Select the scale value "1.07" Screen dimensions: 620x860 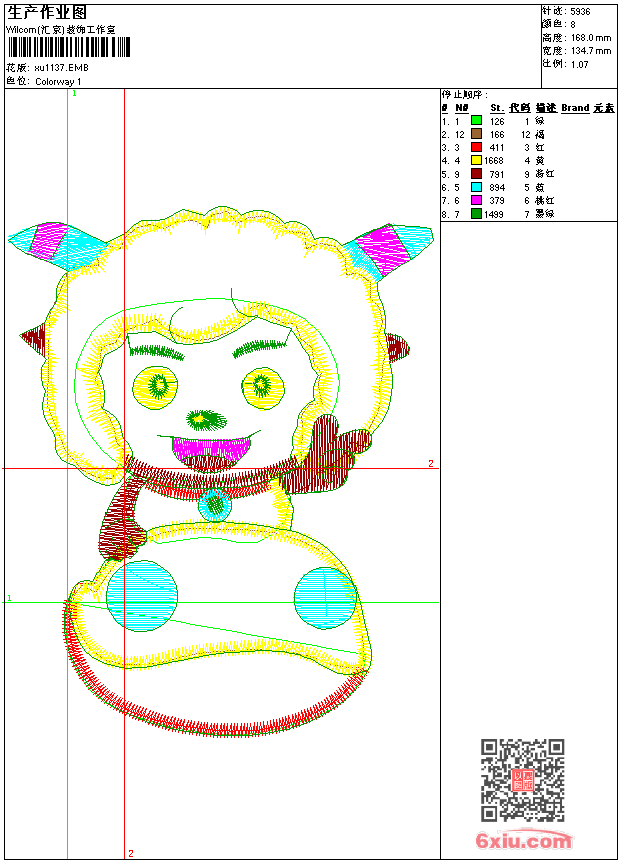[x=579, y=64]
